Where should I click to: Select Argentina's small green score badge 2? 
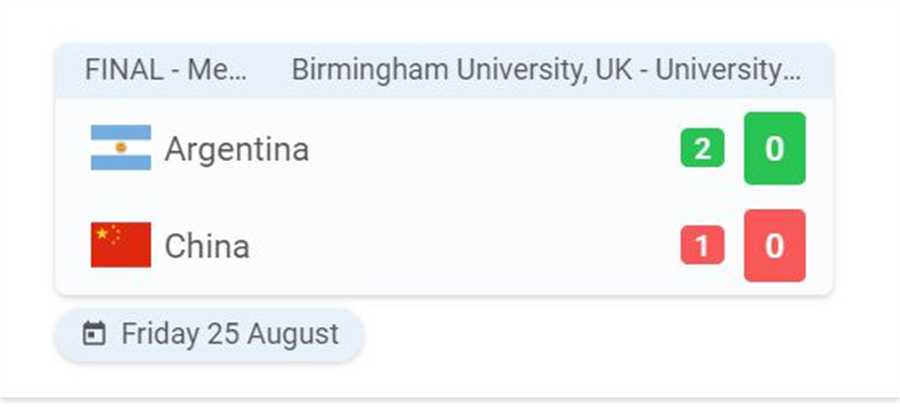pyautogui.click(x=702, y=148)
